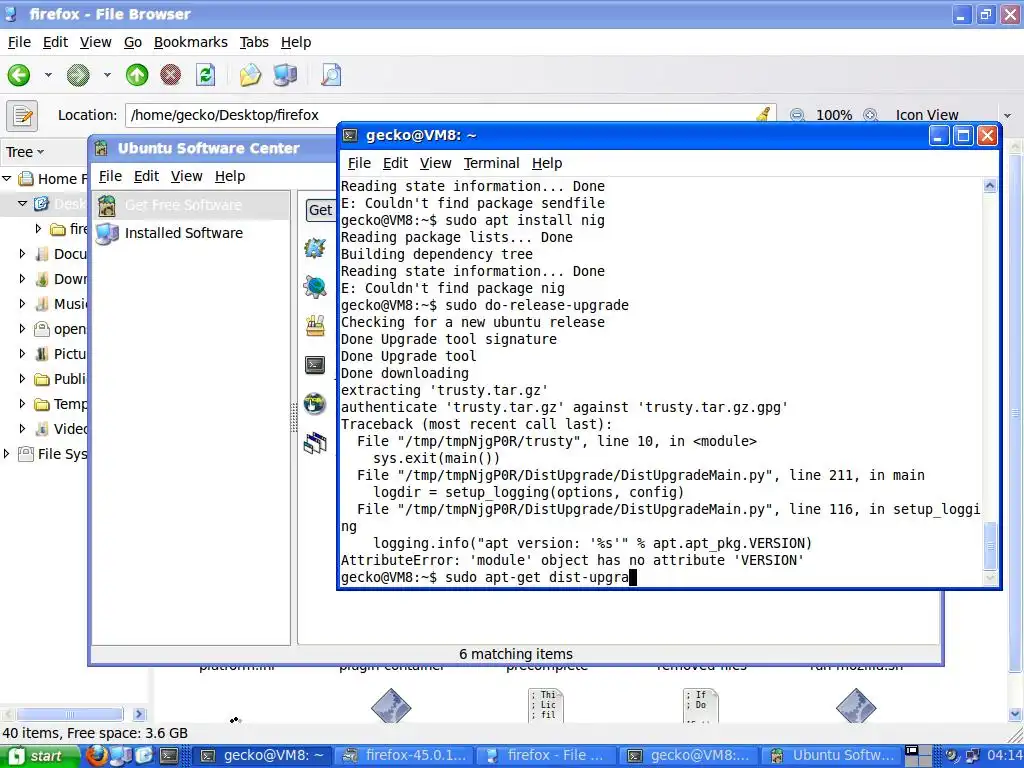
Task: Open File menu in File Browser
Action: 19,42
